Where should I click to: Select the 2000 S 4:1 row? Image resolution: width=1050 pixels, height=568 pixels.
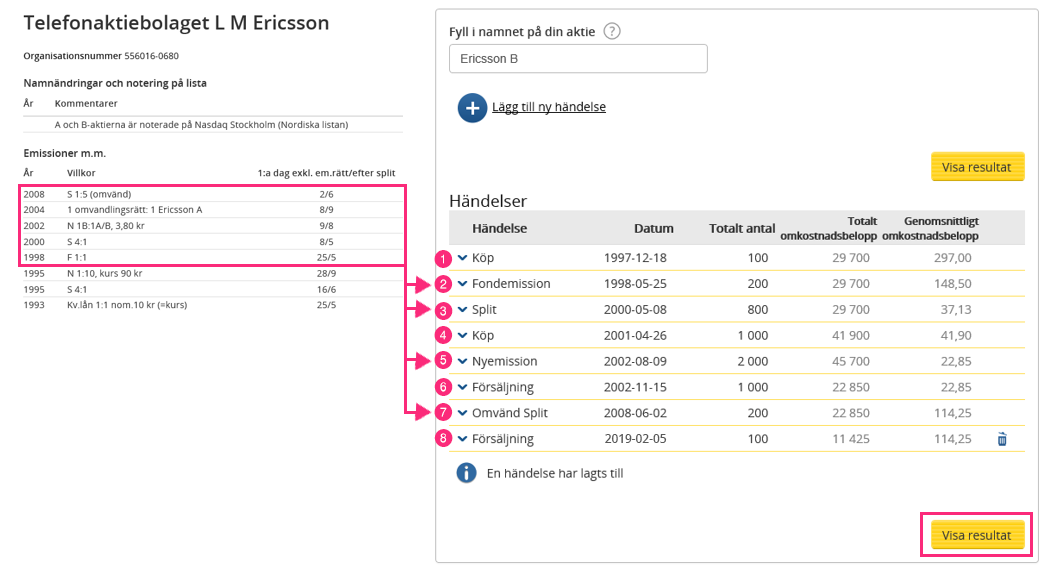click(212, 242)
